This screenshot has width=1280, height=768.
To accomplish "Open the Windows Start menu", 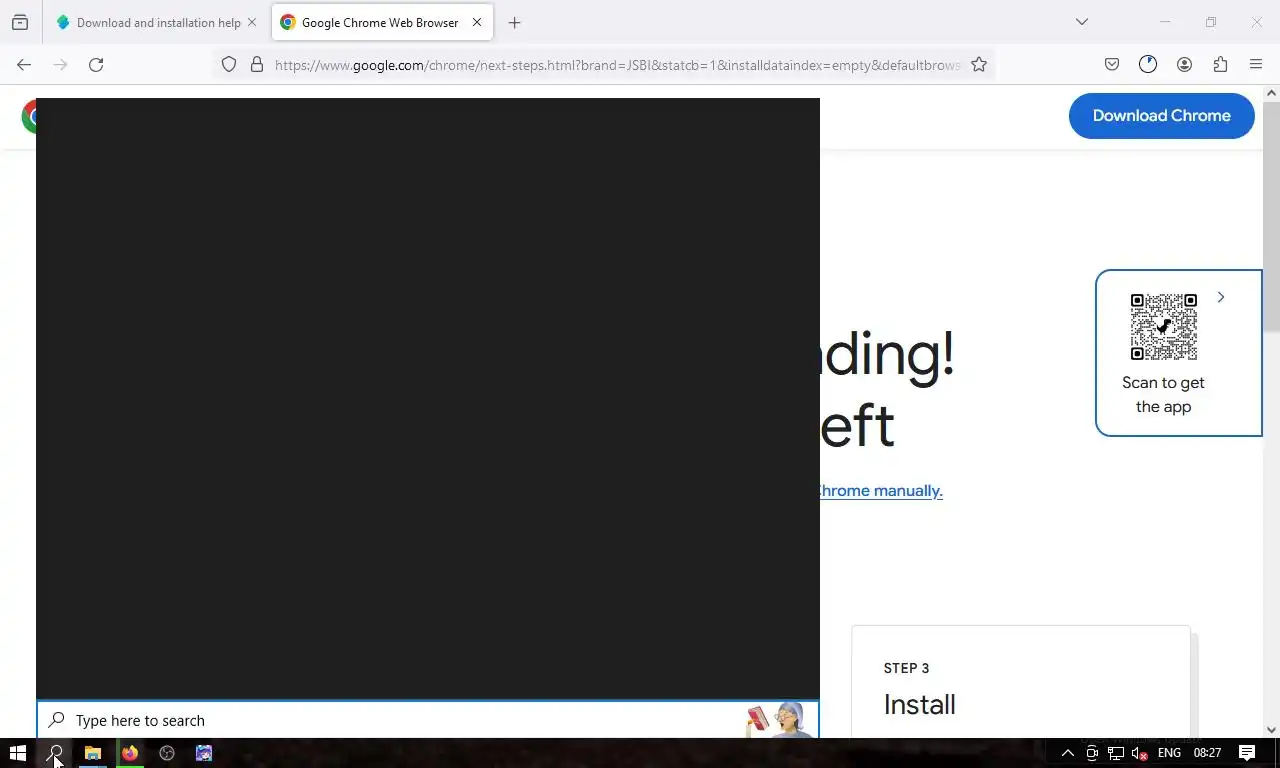I will tap(18, 753).
